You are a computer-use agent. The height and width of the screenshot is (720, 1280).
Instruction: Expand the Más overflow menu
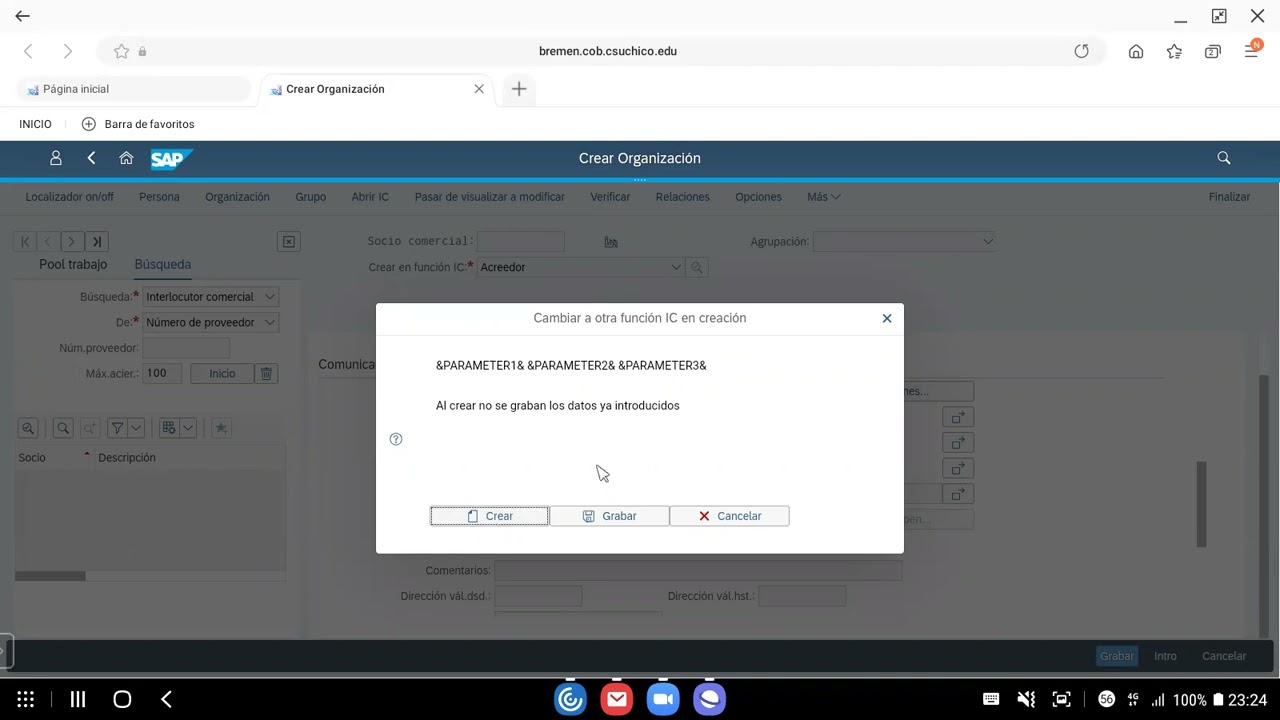click(823, 197)
